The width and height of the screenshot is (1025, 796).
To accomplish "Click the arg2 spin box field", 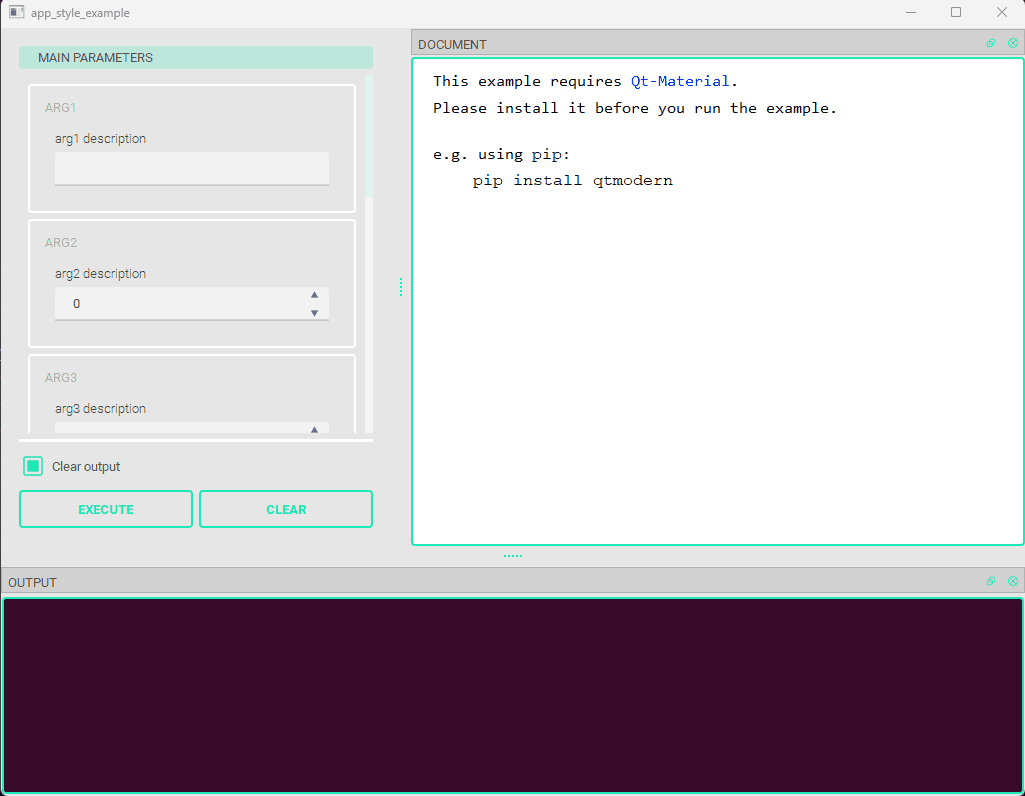I will point(192,304).
